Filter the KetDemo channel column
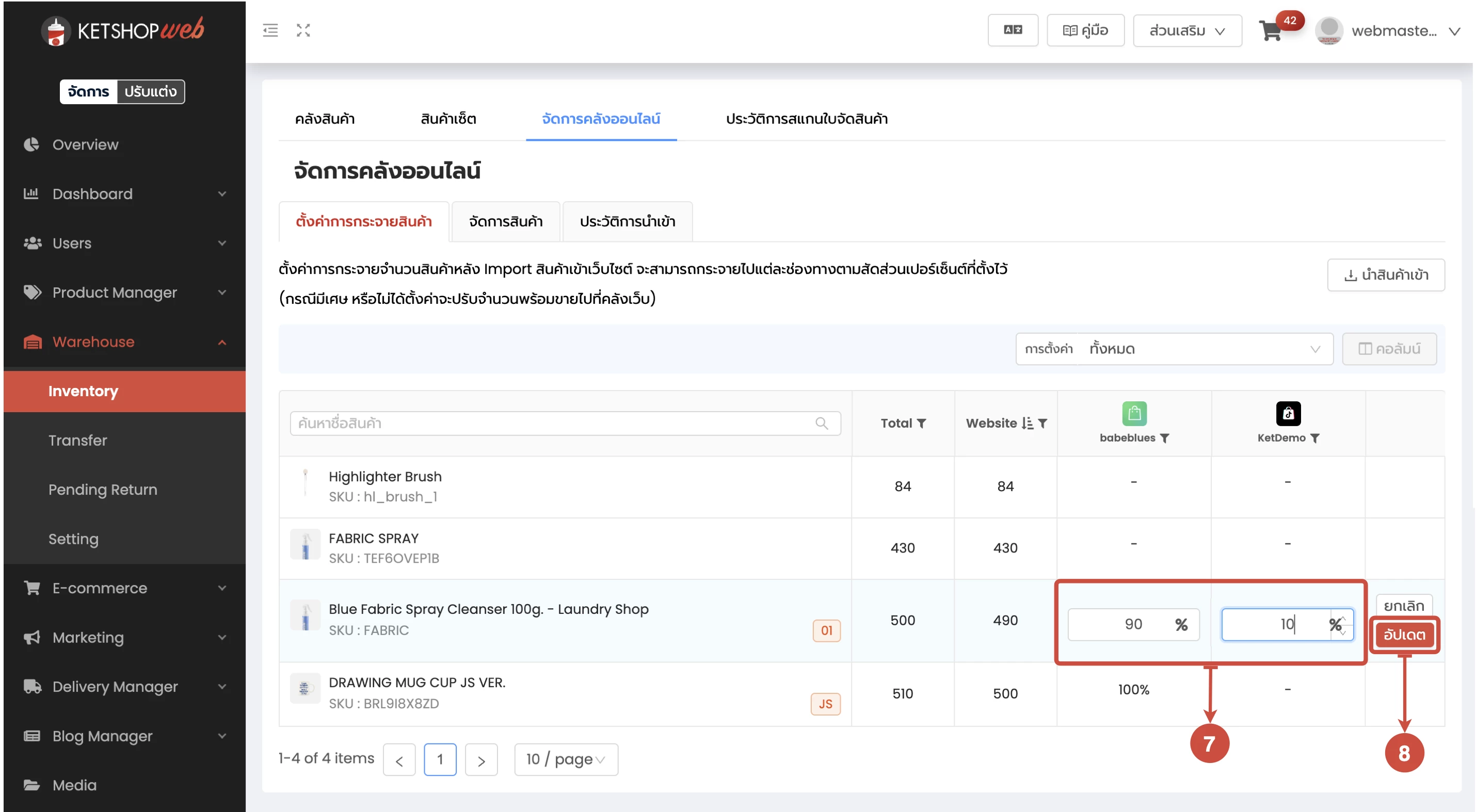The height and width of the screenshot is (812, 1476). pyautogui.click(x=1315, y=438)
